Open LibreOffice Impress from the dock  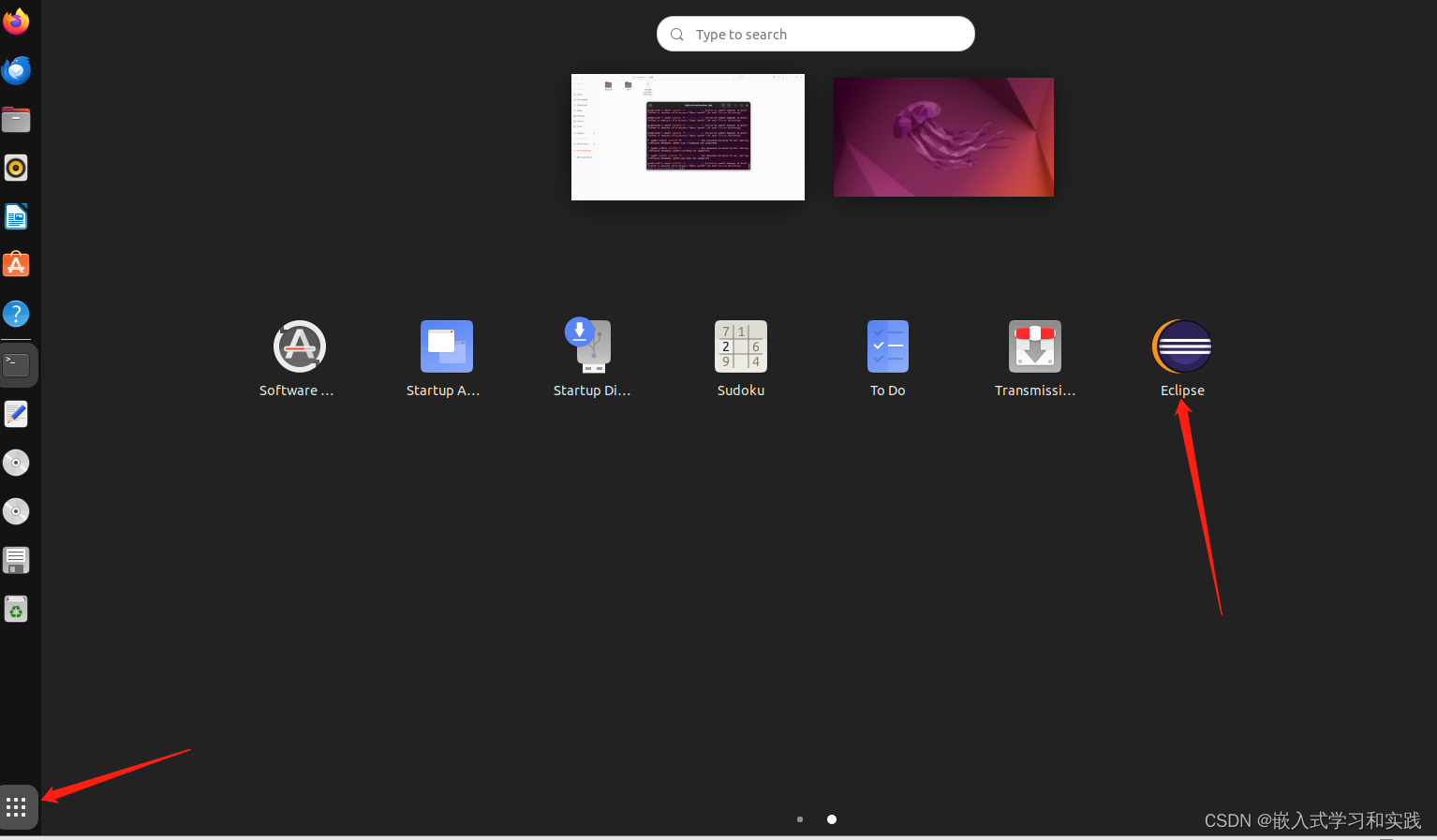pyautogui.click(x=16, y=216)
